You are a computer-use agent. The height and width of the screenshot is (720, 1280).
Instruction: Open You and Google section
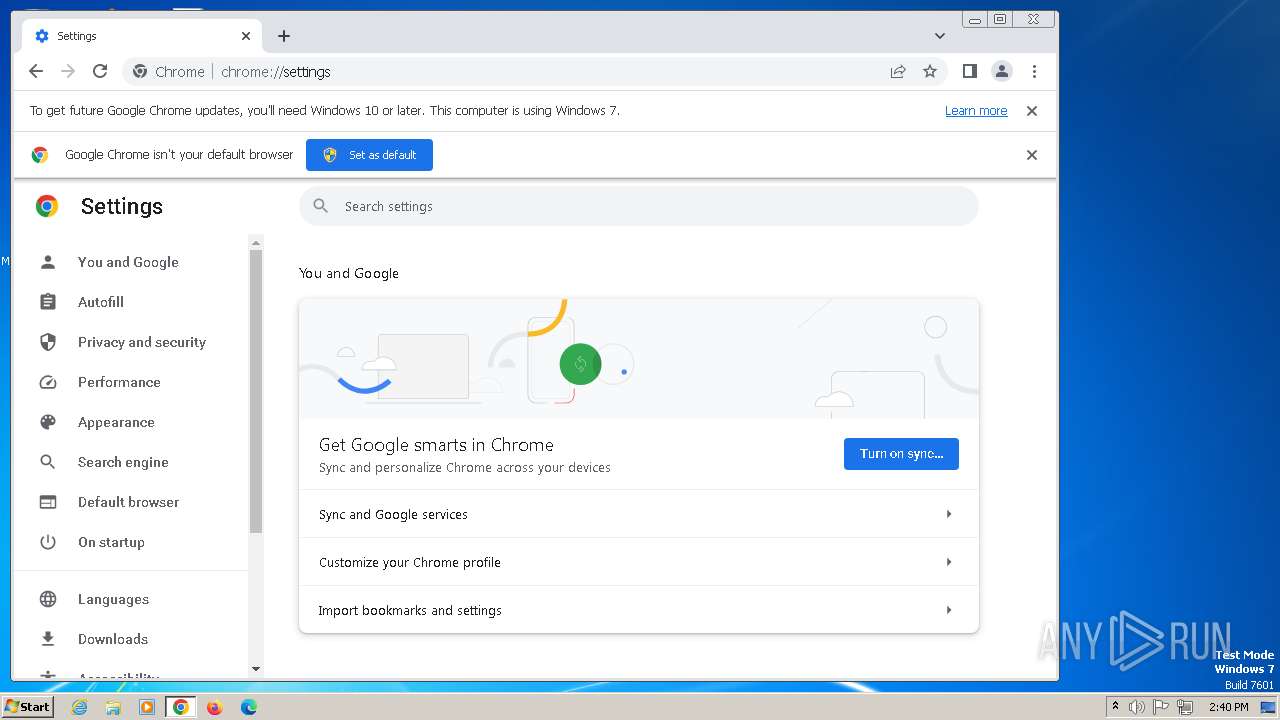[x=128, y=262]
